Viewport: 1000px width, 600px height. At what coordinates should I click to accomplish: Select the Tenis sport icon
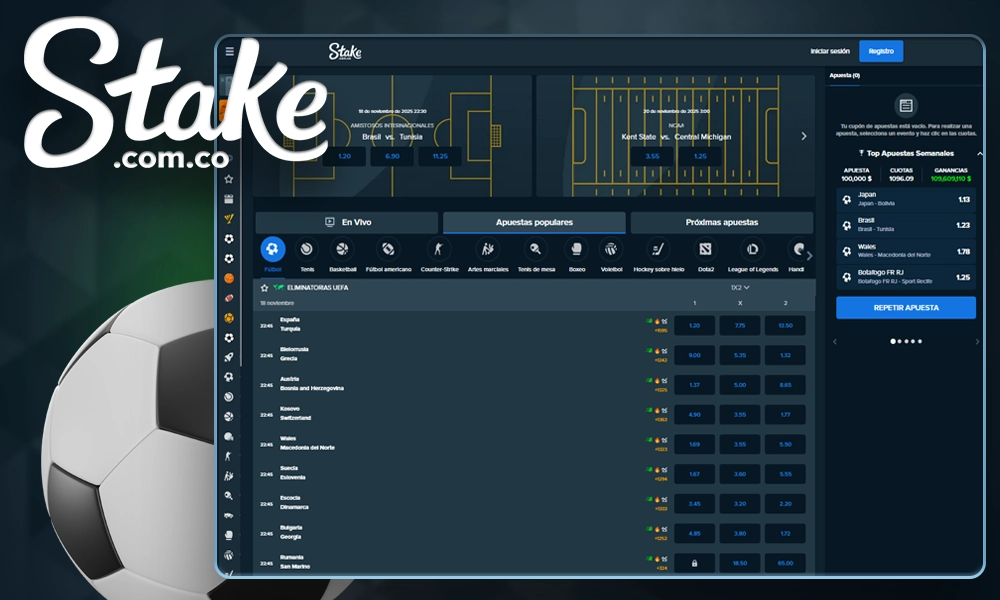coord(307,250)
